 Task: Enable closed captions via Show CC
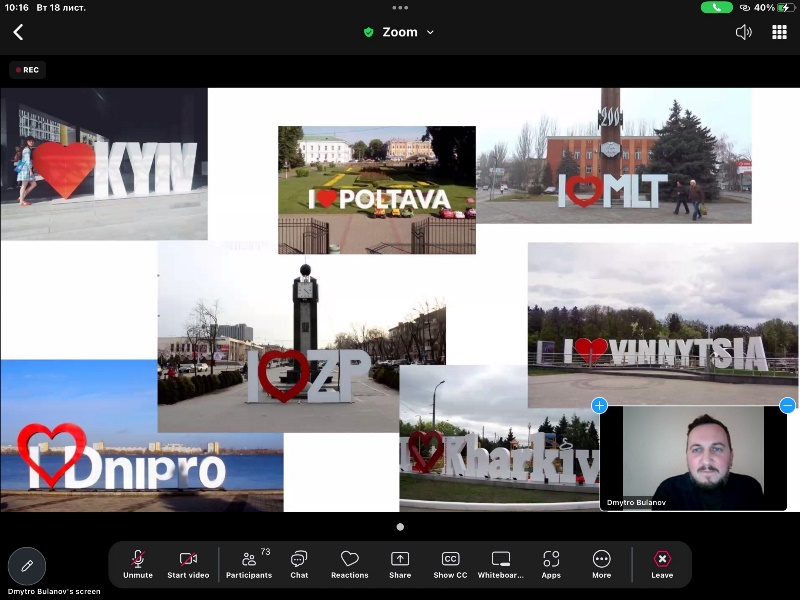pos(449,563)
